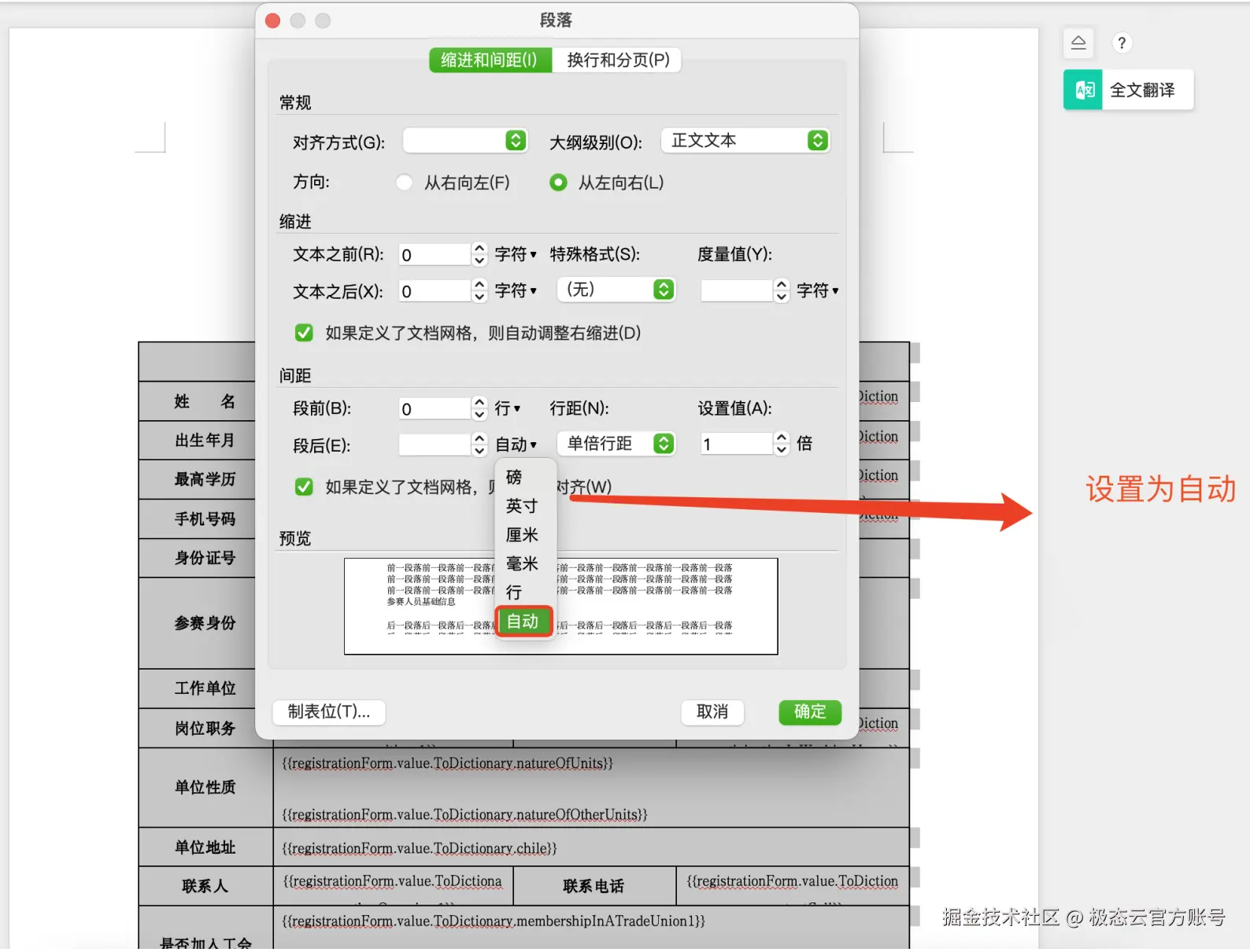Open the 段前 unit 行 dropdown
Viewport: 1250px width, 952px height.
(508, 409)
